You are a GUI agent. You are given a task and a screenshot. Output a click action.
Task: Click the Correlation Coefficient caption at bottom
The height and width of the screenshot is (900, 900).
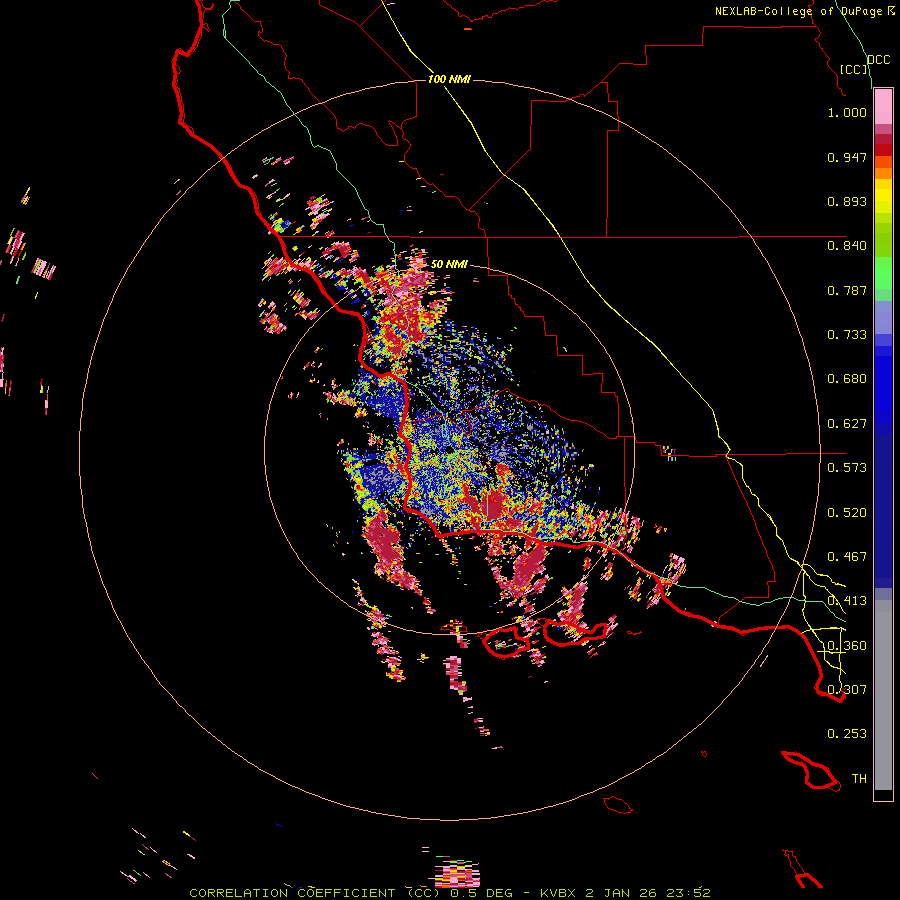[450, 893]
